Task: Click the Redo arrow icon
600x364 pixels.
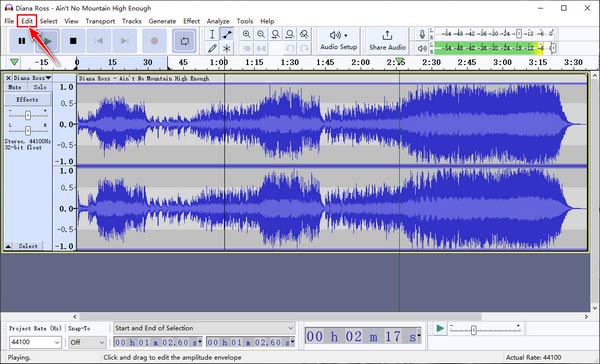Action: coord(304,48)
